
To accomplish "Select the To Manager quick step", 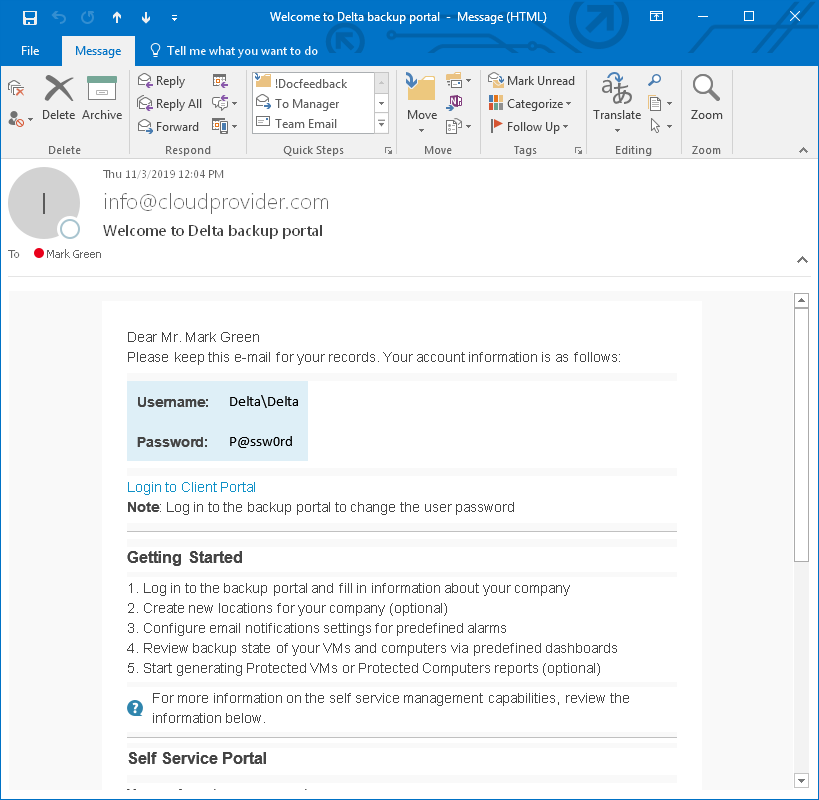I will point(313,103).
